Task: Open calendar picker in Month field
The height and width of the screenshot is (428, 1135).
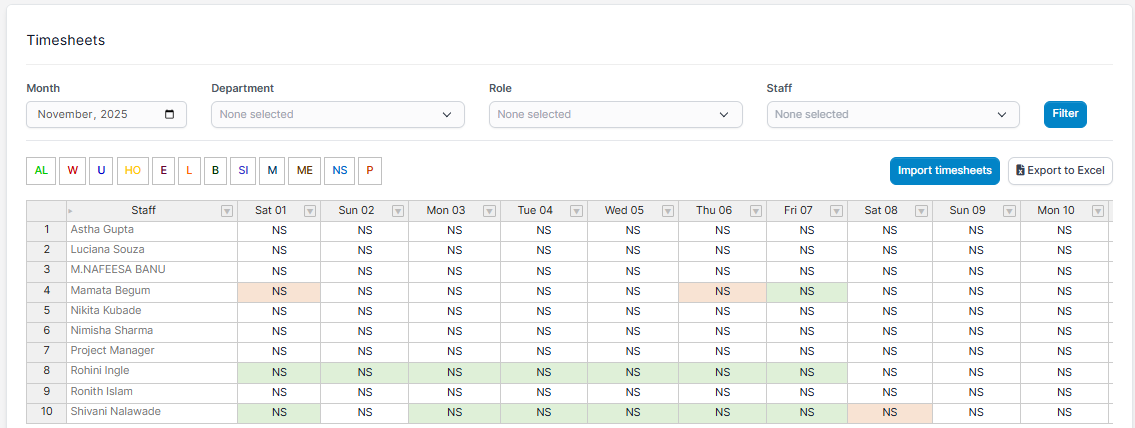Action: click(169, 114)
